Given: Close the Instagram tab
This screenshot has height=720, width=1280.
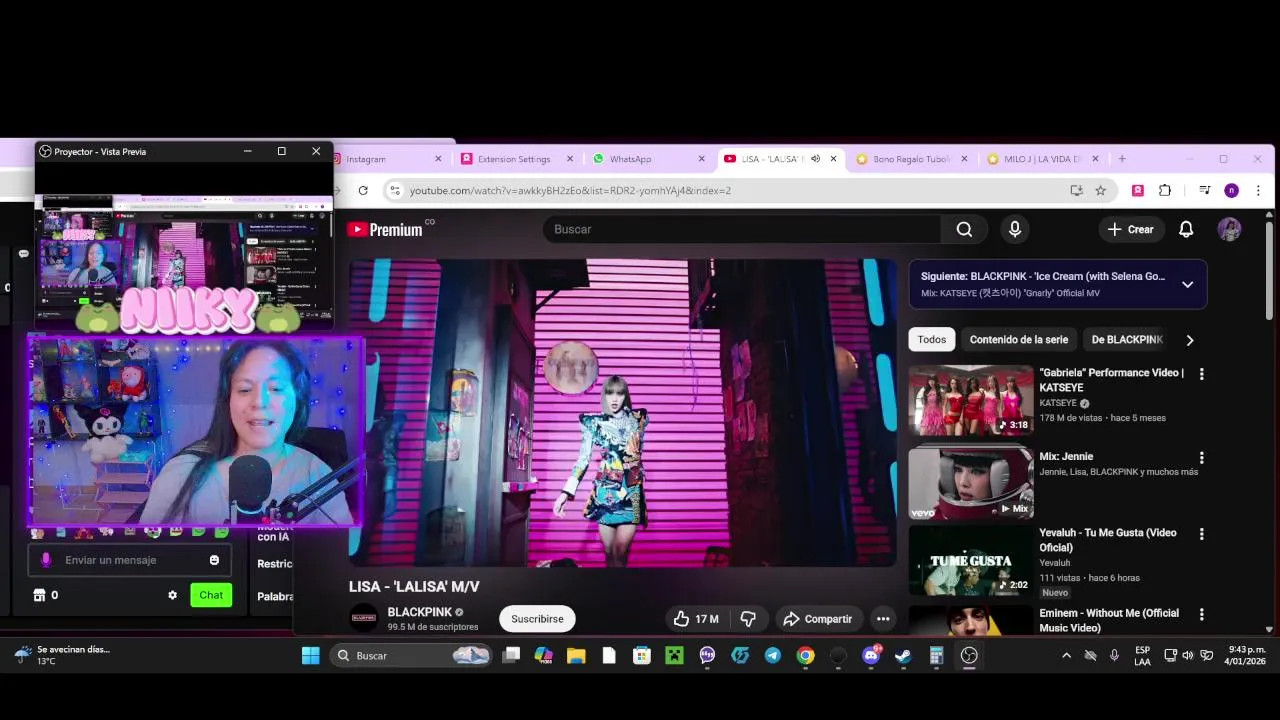Looking at the screenshot, I should 438,159.
